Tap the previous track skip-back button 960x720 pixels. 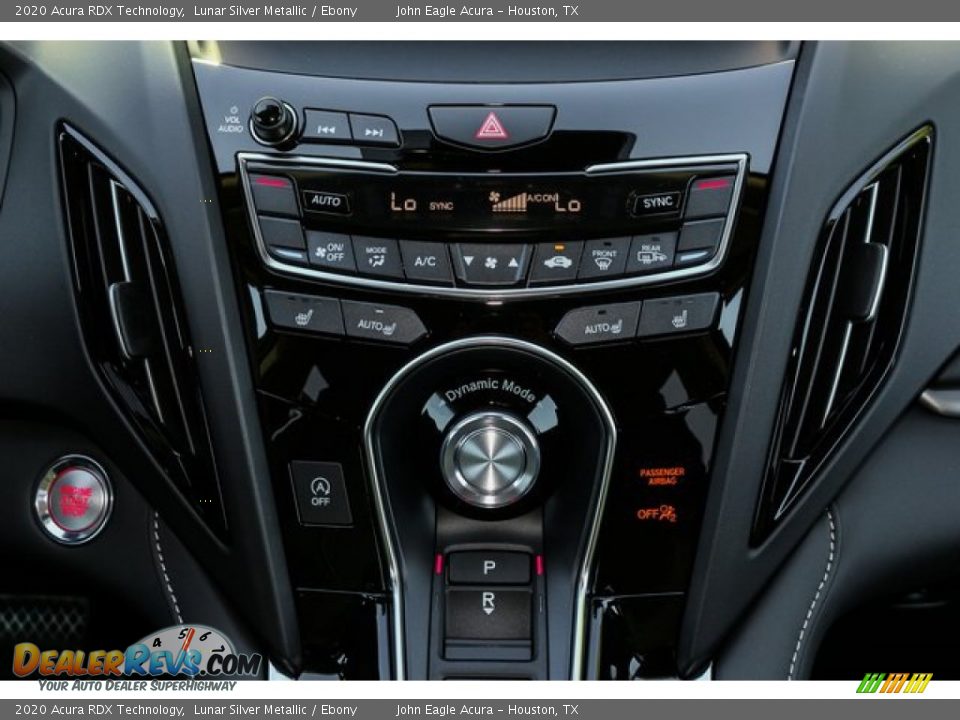325,128
